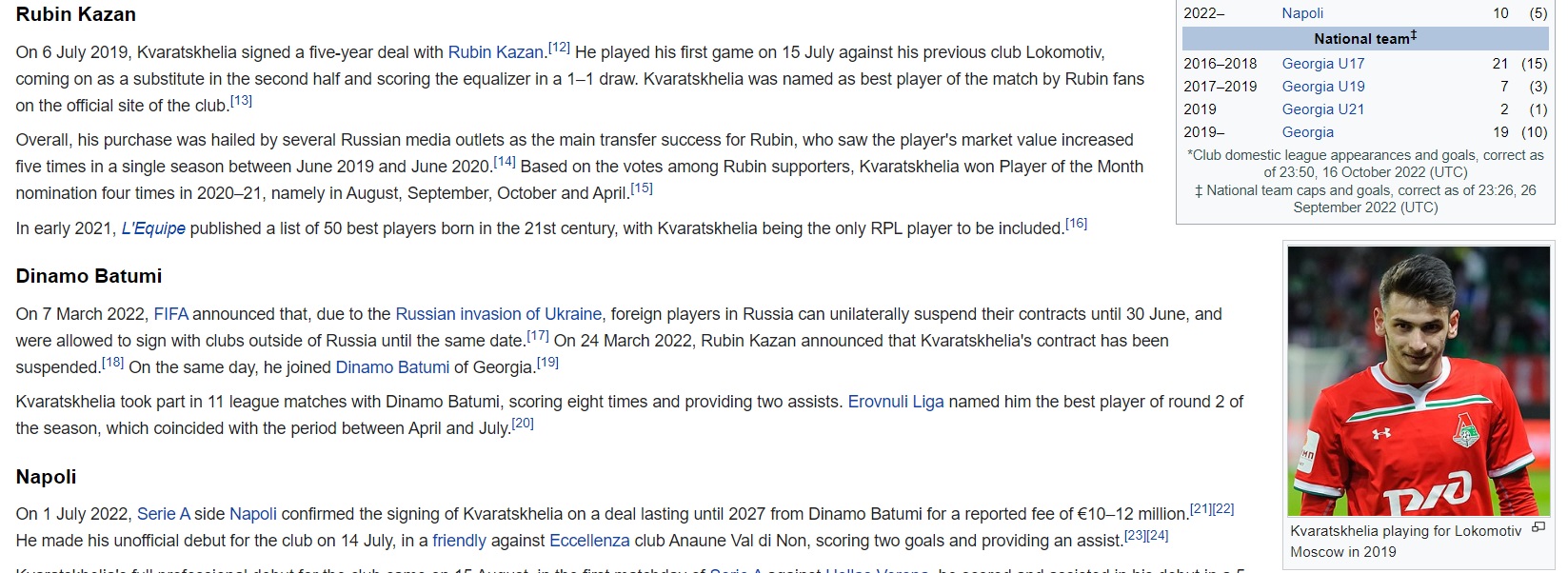1568x573 pixels.
Task: Click reference 14 in the Rubin Kazan section
Action: click(x=505, y=162)
